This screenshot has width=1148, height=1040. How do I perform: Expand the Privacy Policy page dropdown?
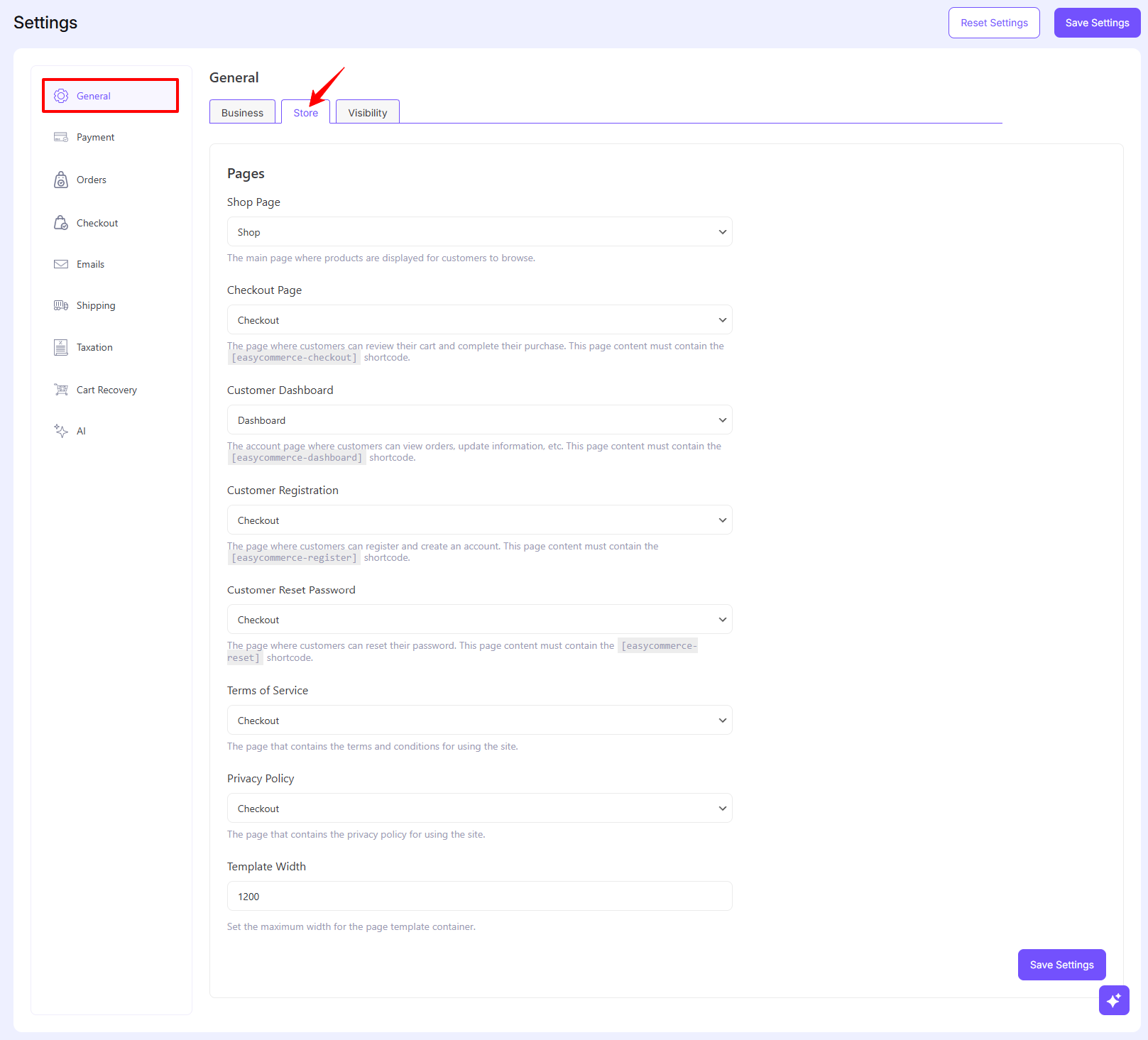[479, 809]
